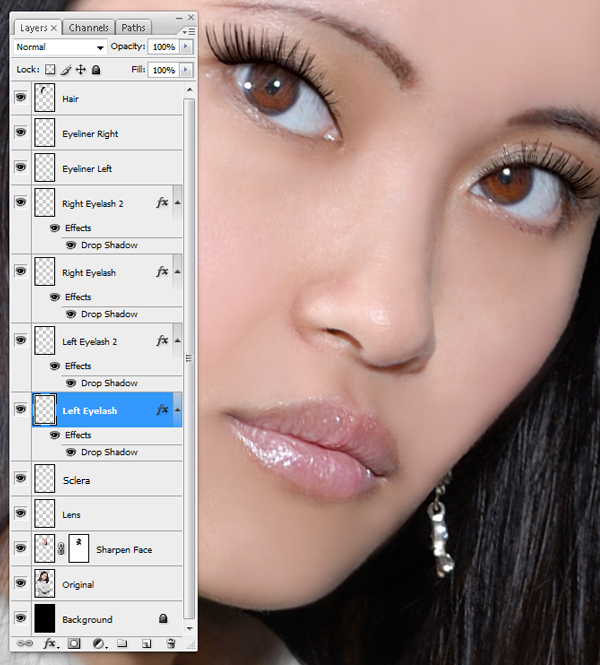Click fx icon on Left Eyelash layer
This screenshot has height=665, width=600.
(162, 410)
